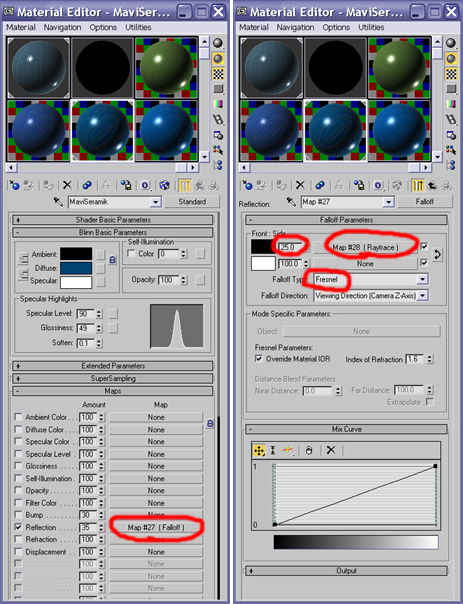Open MaviSeramik material name dropdown
This screenshot has width=463, height=604.
coord(156,202)
